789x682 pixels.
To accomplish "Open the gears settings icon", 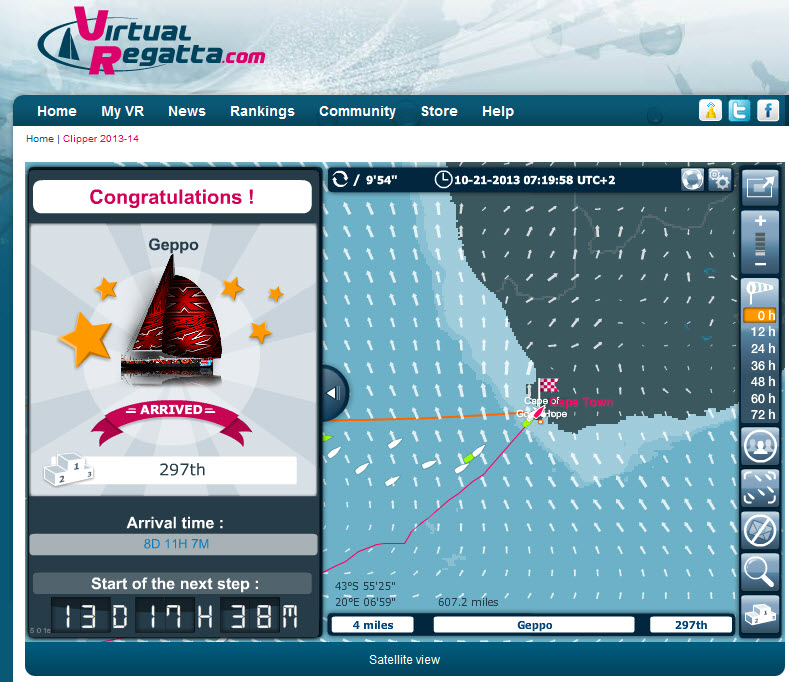I will pyautogui.click(x=720, y=179).
